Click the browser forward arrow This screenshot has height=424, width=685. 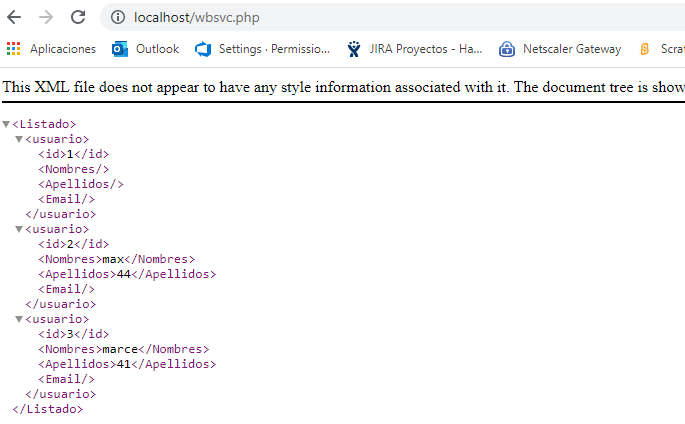(x=45, y=18)
